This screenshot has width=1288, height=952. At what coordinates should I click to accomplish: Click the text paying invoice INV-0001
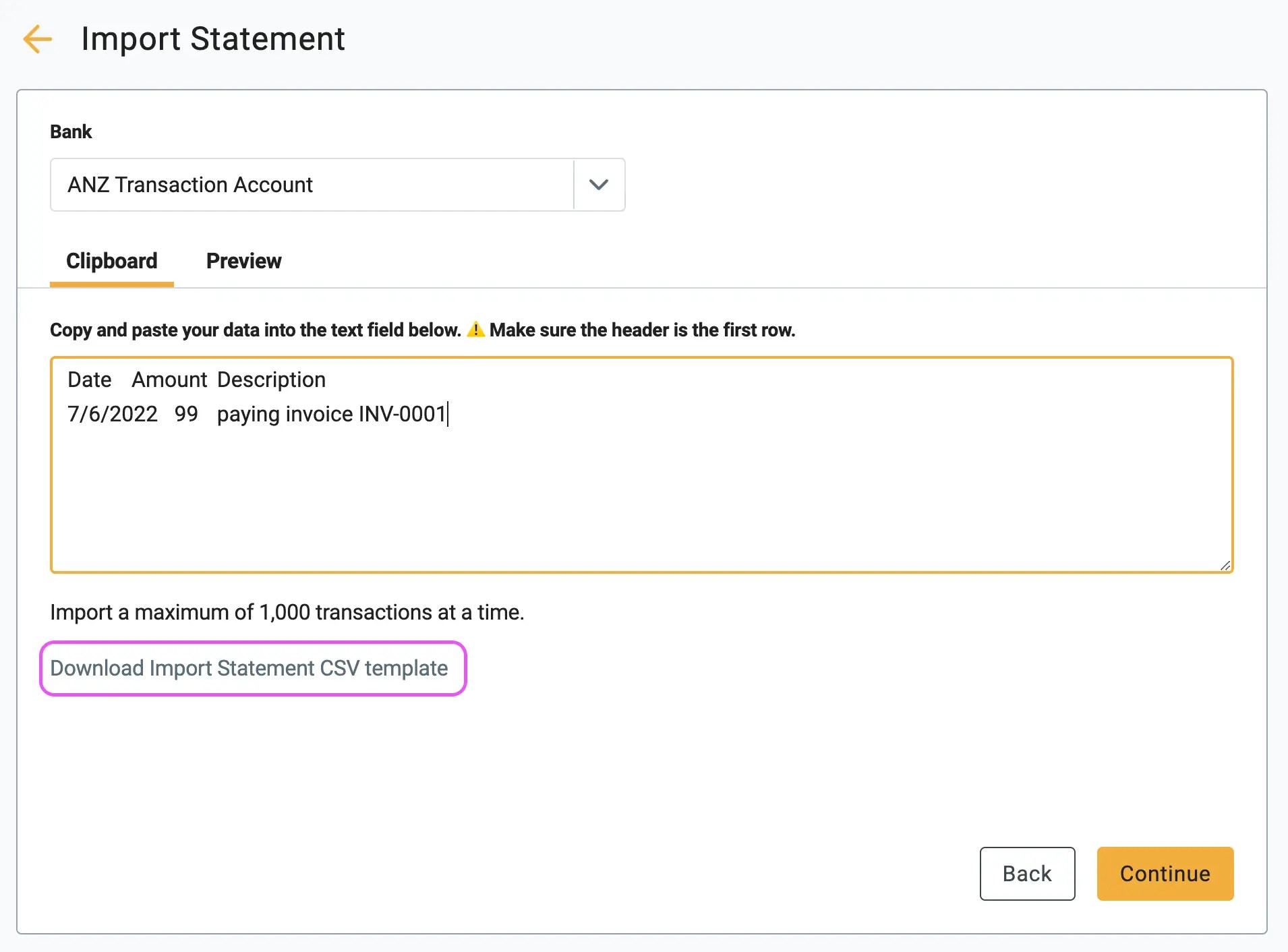(x=331, y=414)
